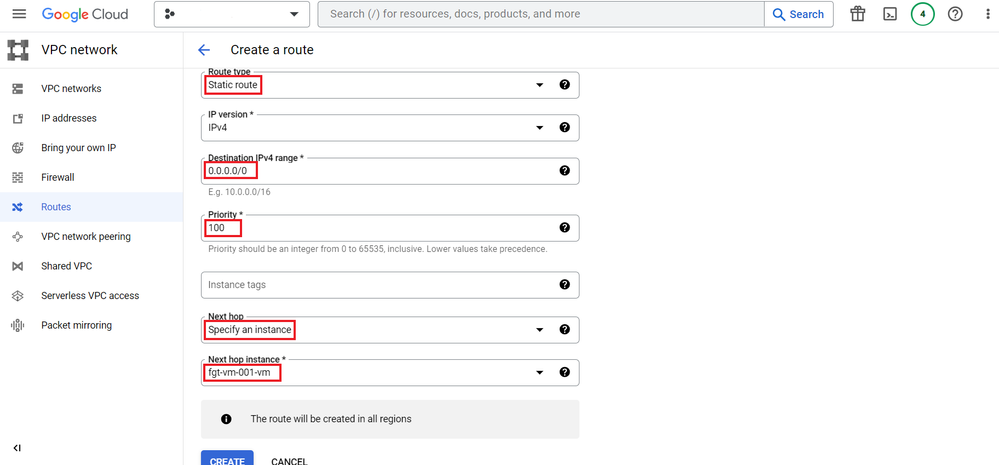Open the notifications badge showing 4

coord(922,14)
